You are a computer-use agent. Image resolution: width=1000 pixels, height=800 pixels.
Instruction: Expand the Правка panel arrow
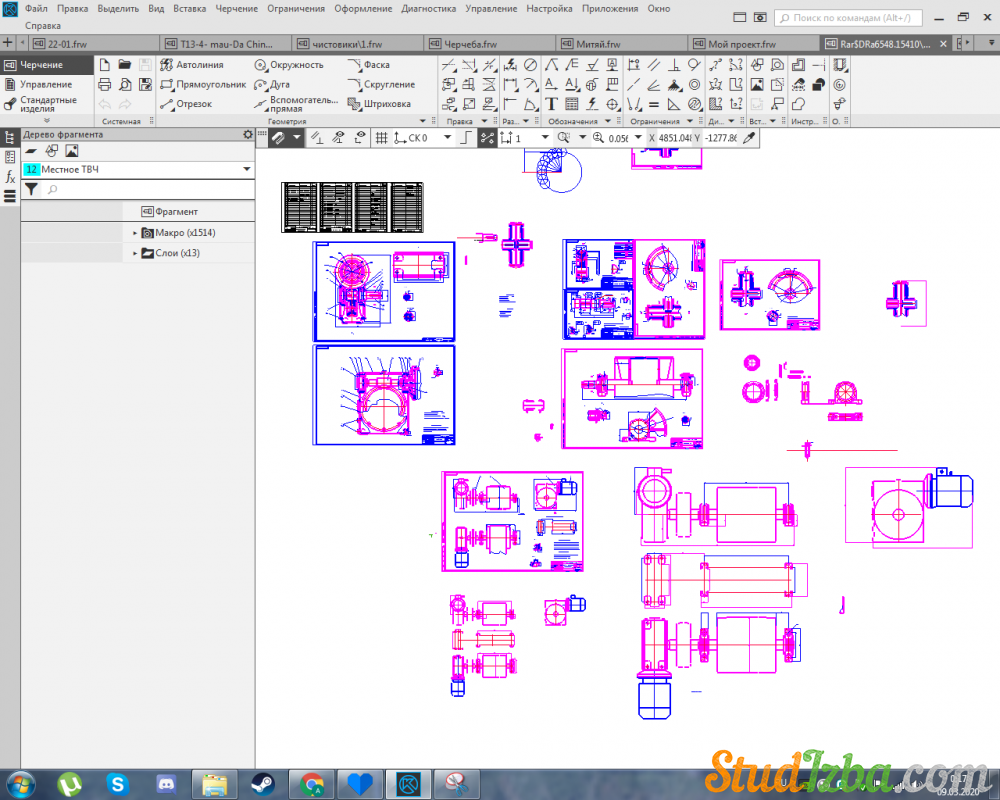(x=484, y=121)
